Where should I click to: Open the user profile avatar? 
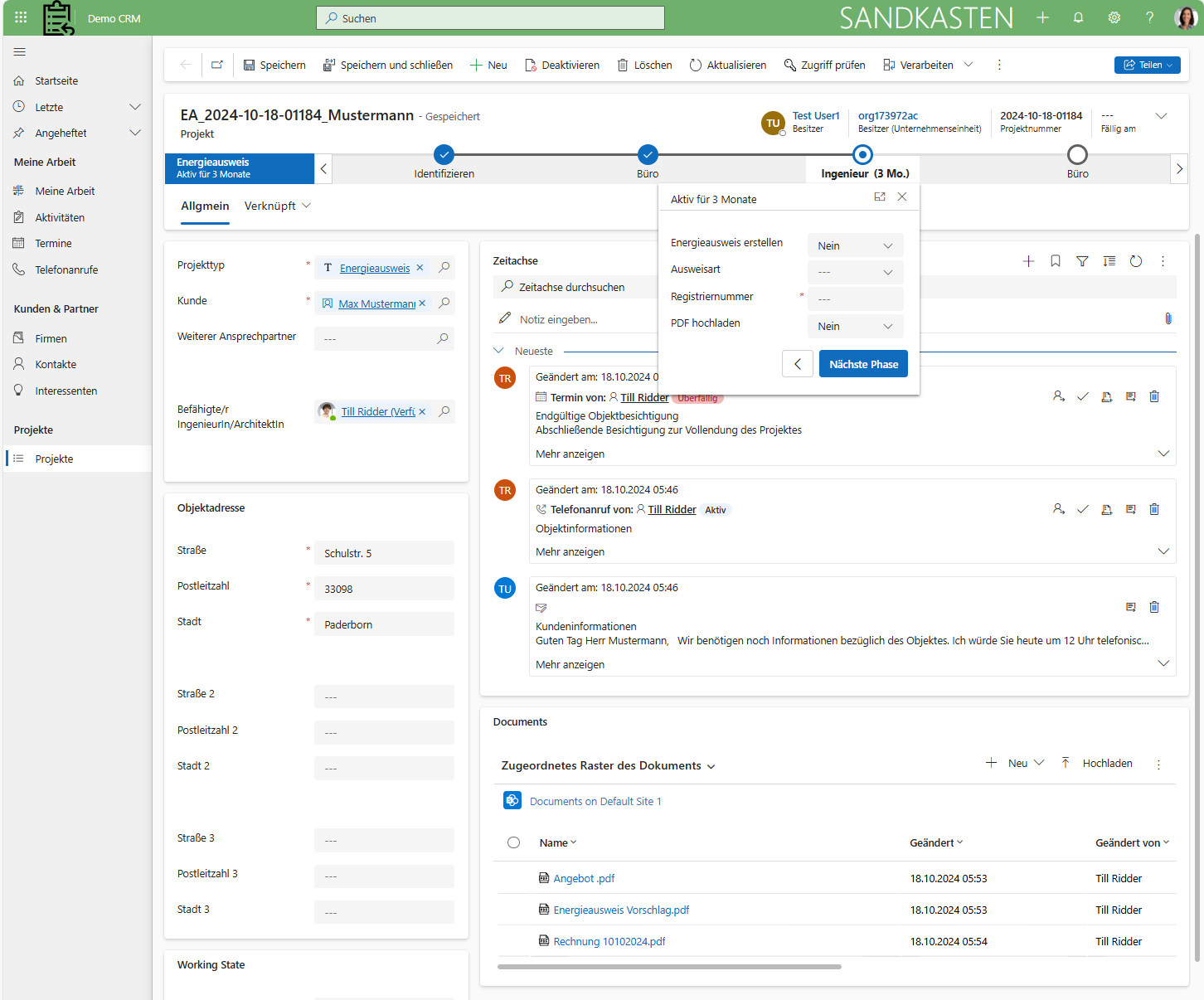click(x=1185, y=17)
